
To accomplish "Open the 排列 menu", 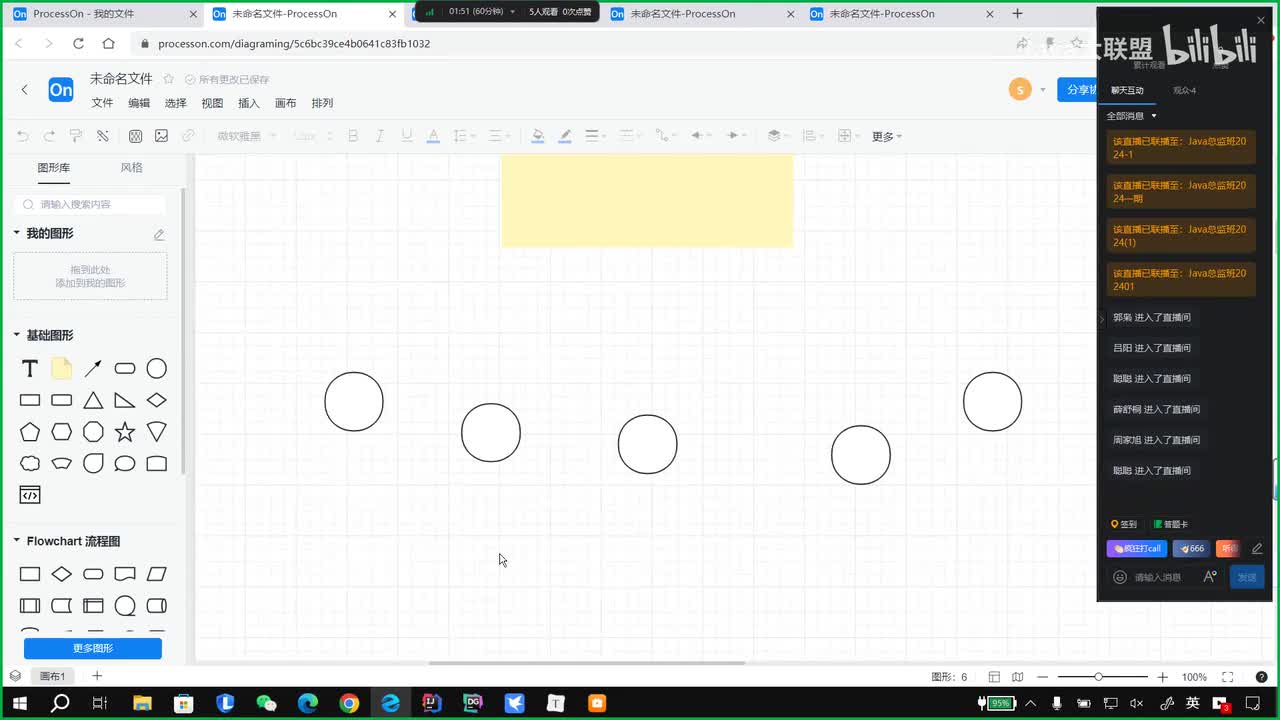I will coord(322,103).
